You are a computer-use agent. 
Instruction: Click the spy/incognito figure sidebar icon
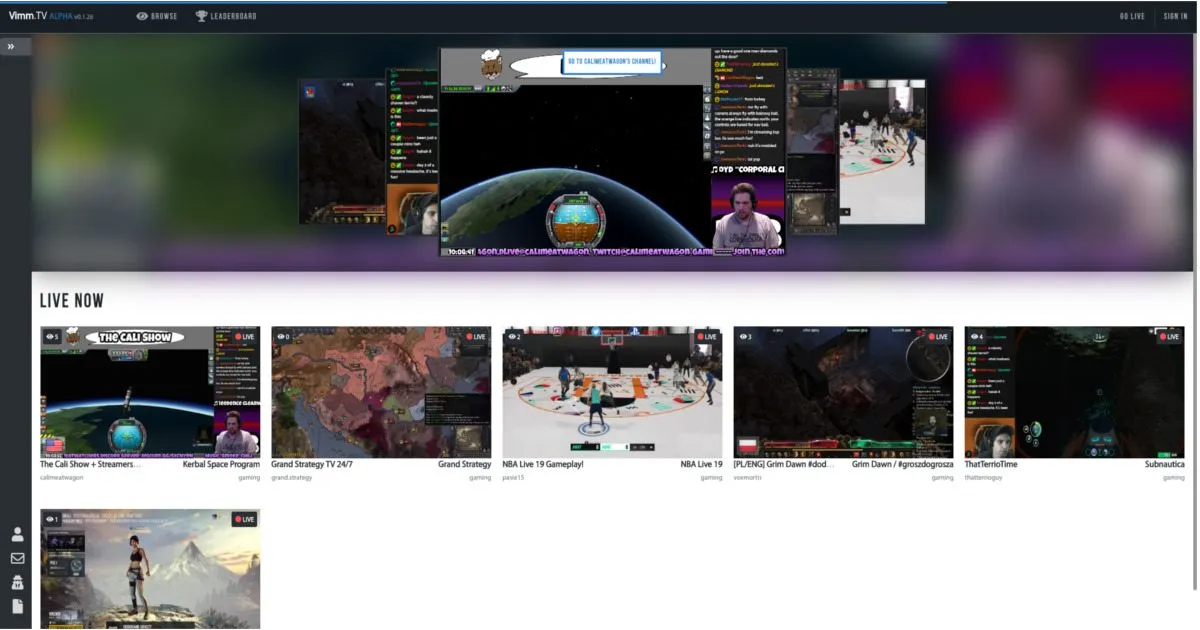click(17, 583)
